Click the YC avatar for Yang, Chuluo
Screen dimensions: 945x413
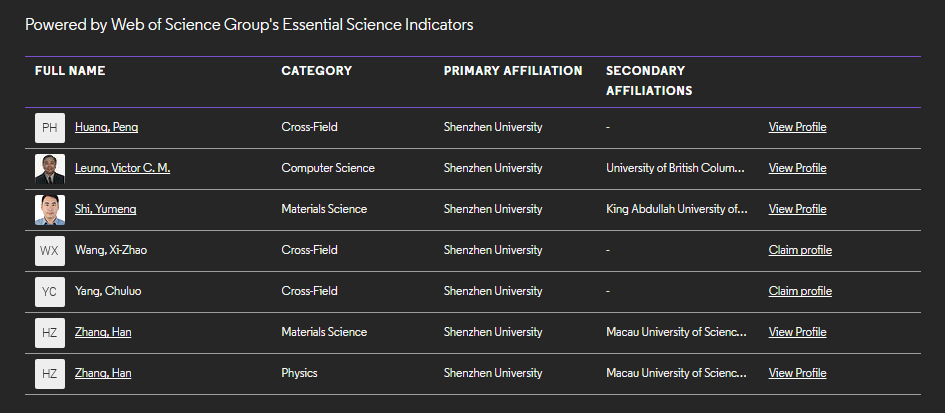[50, 292]
